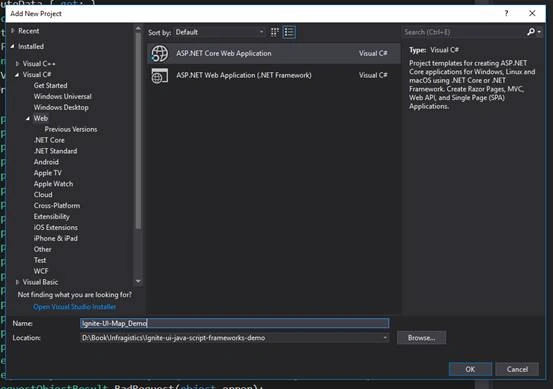
Task: Select Cross-Platform category
Action: coord(57,206)
